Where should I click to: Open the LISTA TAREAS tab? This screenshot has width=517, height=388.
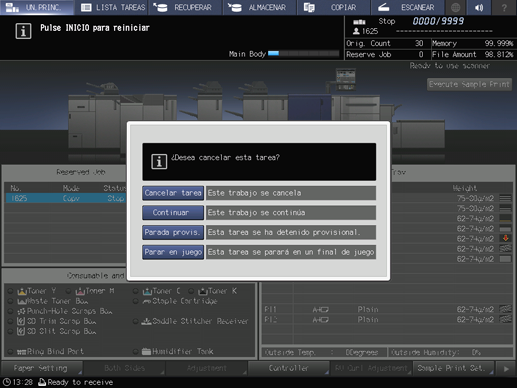pos(112,7)
